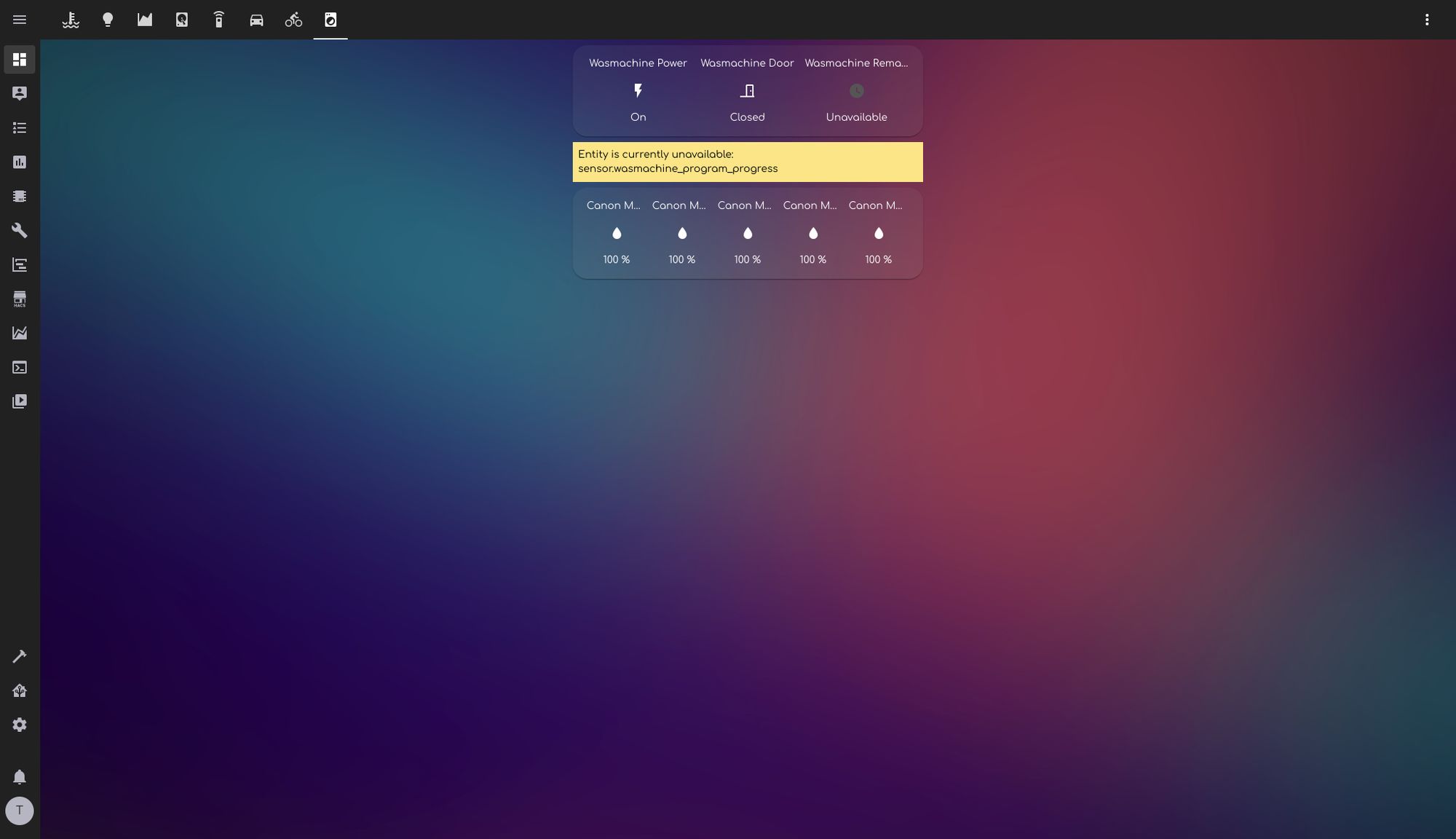Image resolution: width=1456 pixels, height=839 pixels.
Task: Open the remote control view tab
Action: pos(219,20)
